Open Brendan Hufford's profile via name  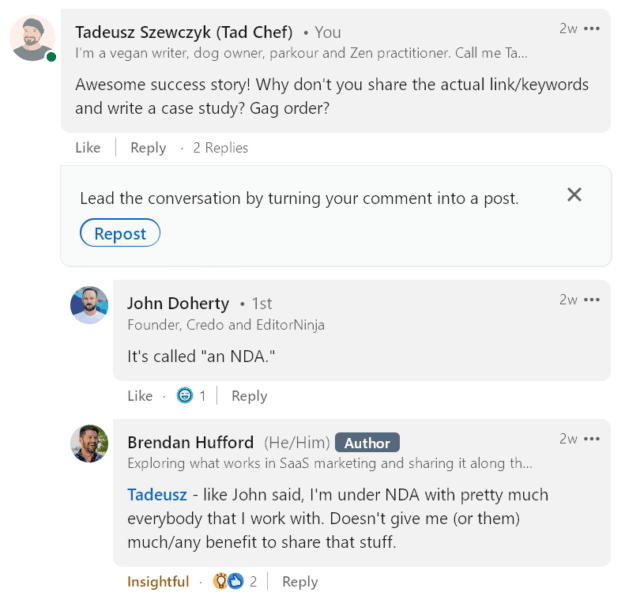[x=191, y=442]
